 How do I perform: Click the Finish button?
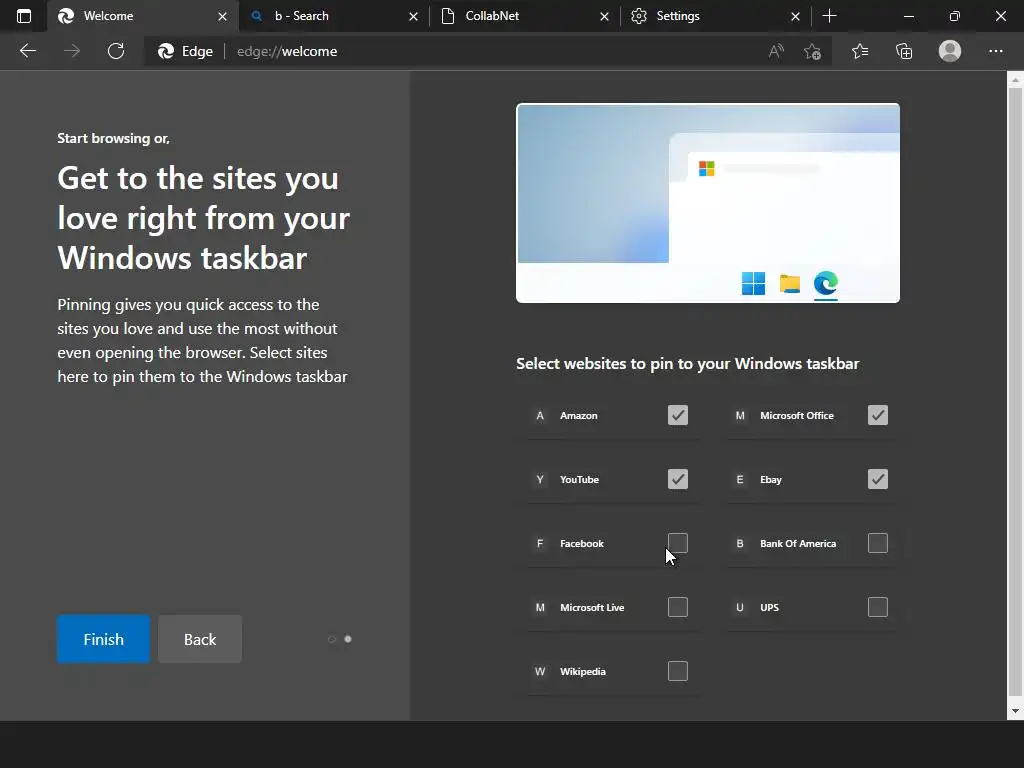click(x=103, y=639)
